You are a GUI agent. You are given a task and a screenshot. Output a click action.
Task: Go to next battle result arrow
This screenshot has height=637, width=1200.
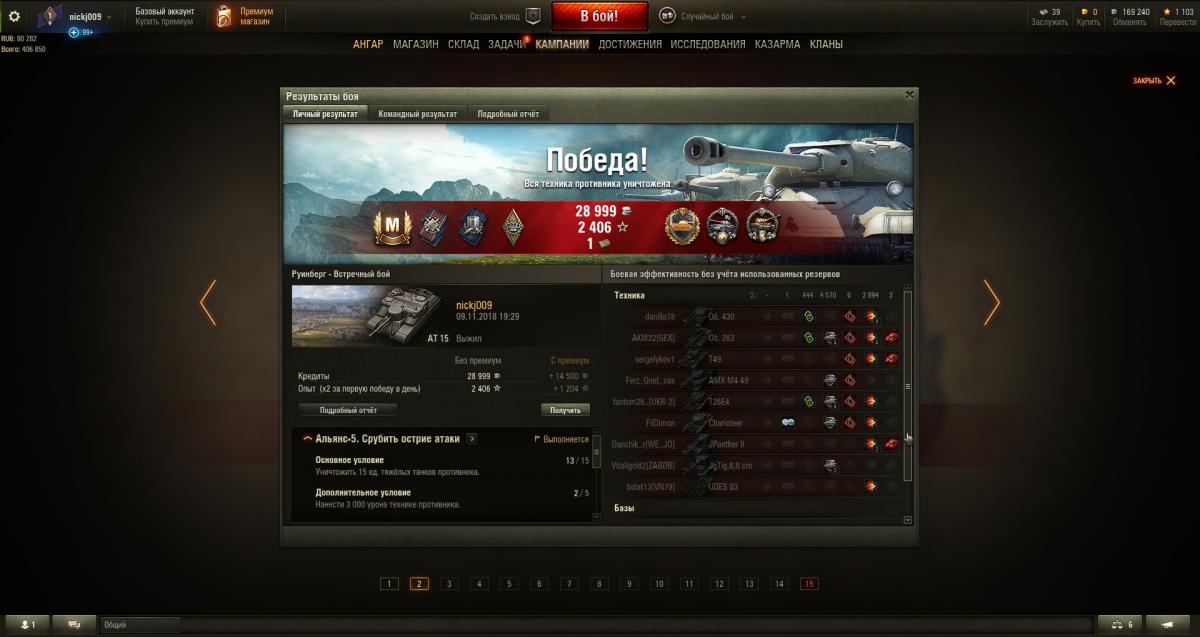tap(991, 302)
